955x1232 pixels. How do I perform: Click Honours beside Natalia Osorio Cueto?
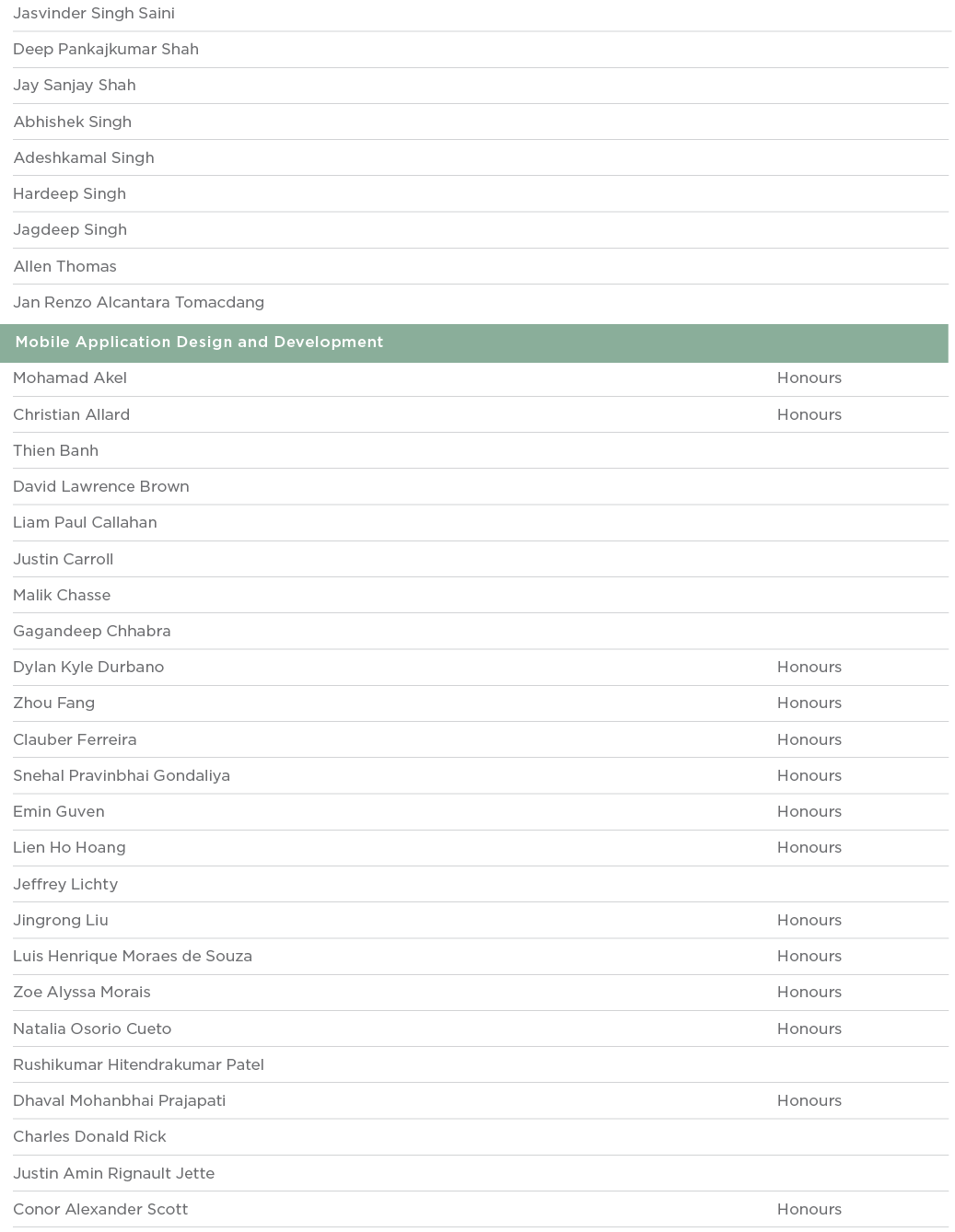(x=809, y=1029)
